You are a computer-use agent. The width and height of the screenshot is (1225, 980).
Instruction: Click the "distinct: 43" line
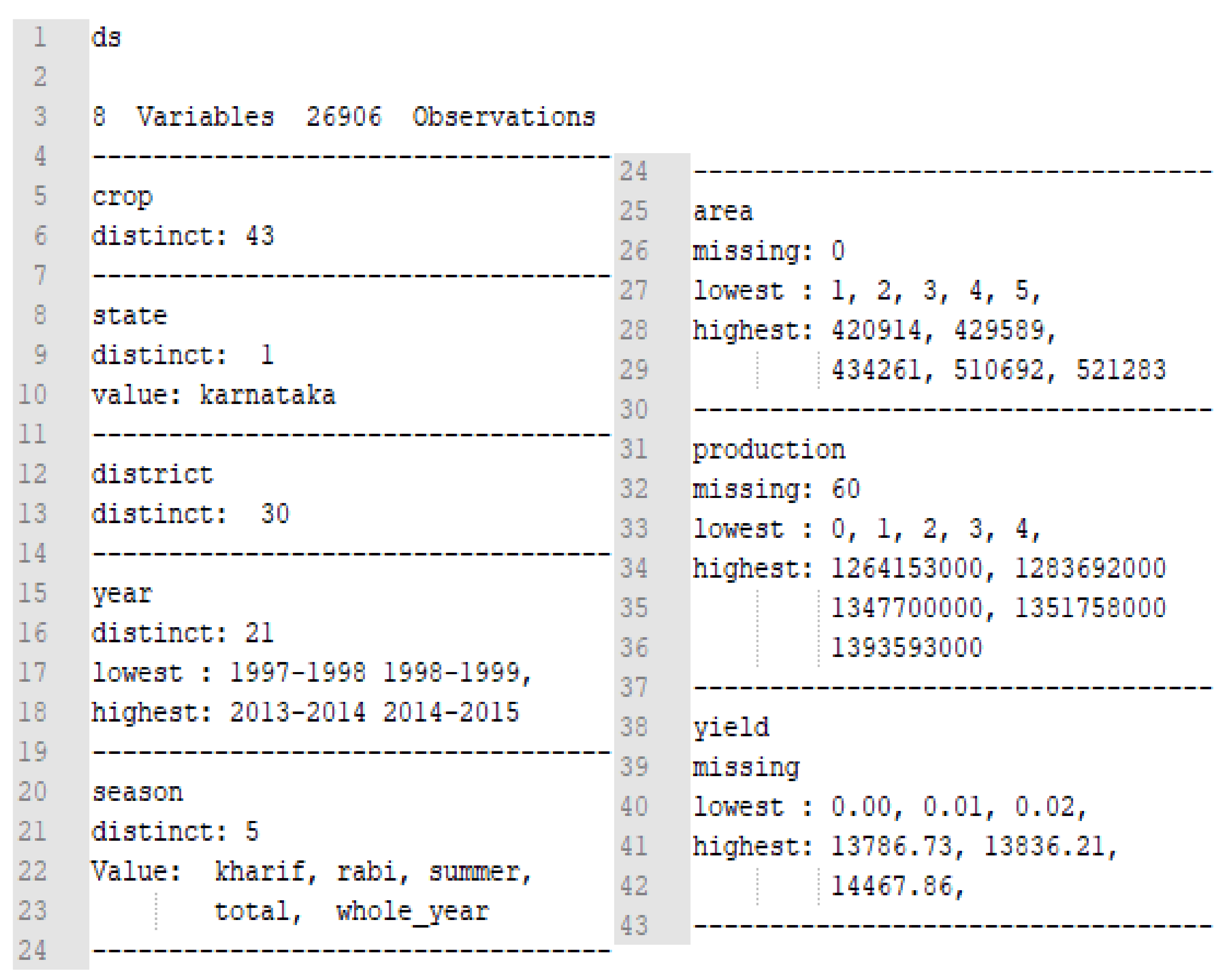point(182,236)
